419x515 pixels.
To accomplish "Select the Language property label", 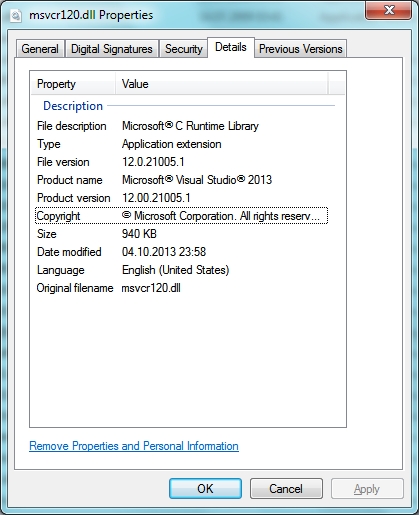I will click(x=61, y=270).
